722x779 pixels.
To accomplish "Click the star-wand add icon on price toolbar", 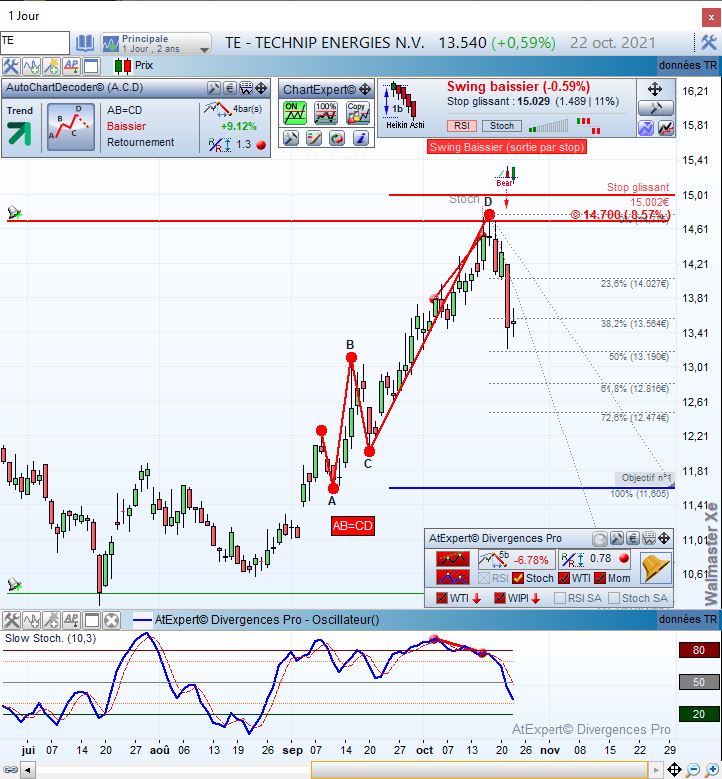I will pos(51,66).
